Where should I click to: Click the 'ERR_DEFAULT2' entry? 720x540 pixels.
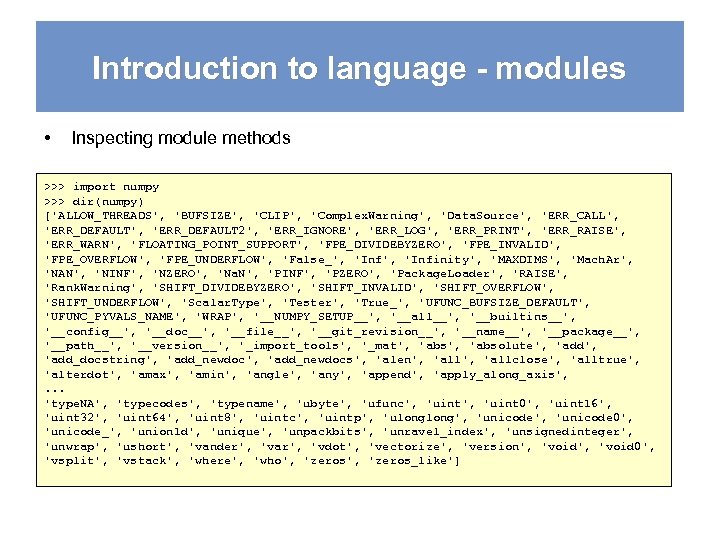point(202,230)
